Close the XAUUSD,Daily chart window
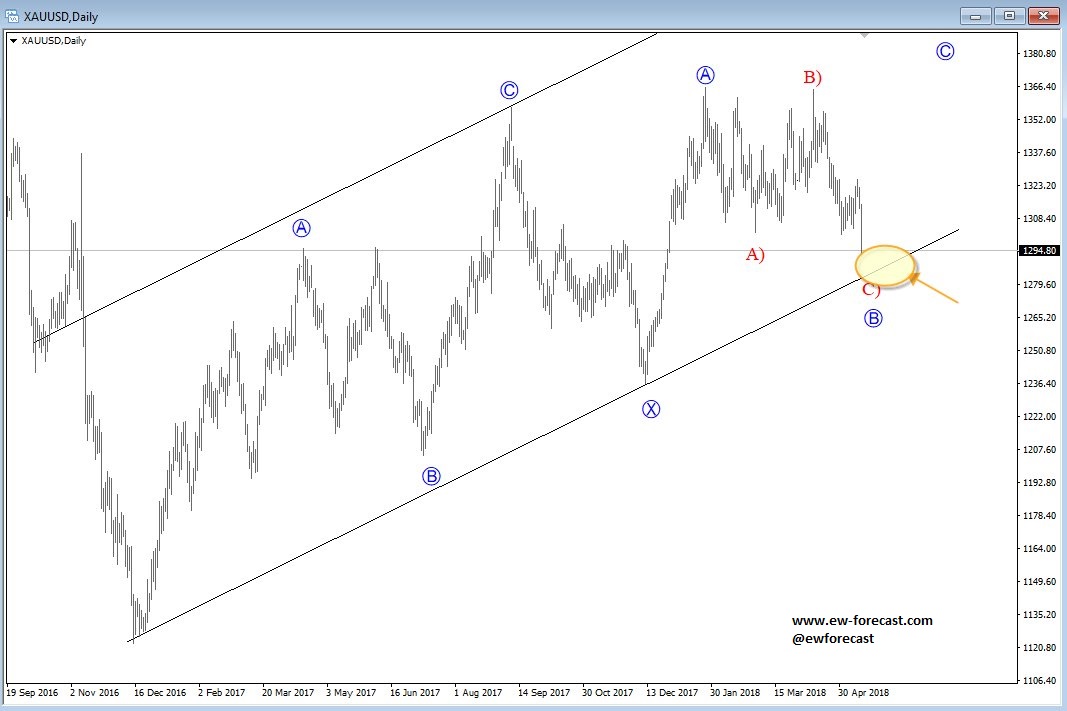This screenshot has height=711, width=1067. pyautogui.click(x=1043, y=15)
